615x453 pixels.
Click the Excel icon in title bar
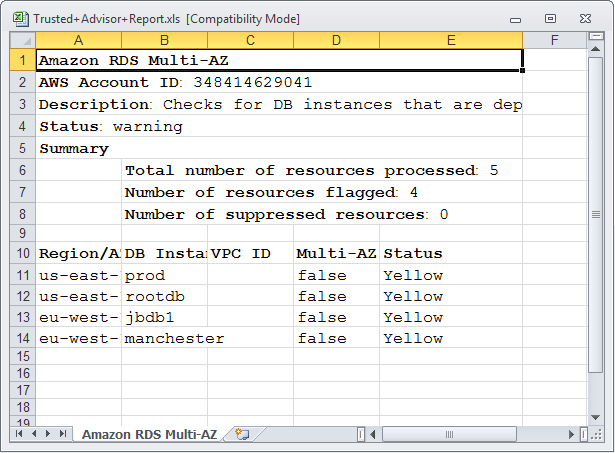[x=20, y=18]
